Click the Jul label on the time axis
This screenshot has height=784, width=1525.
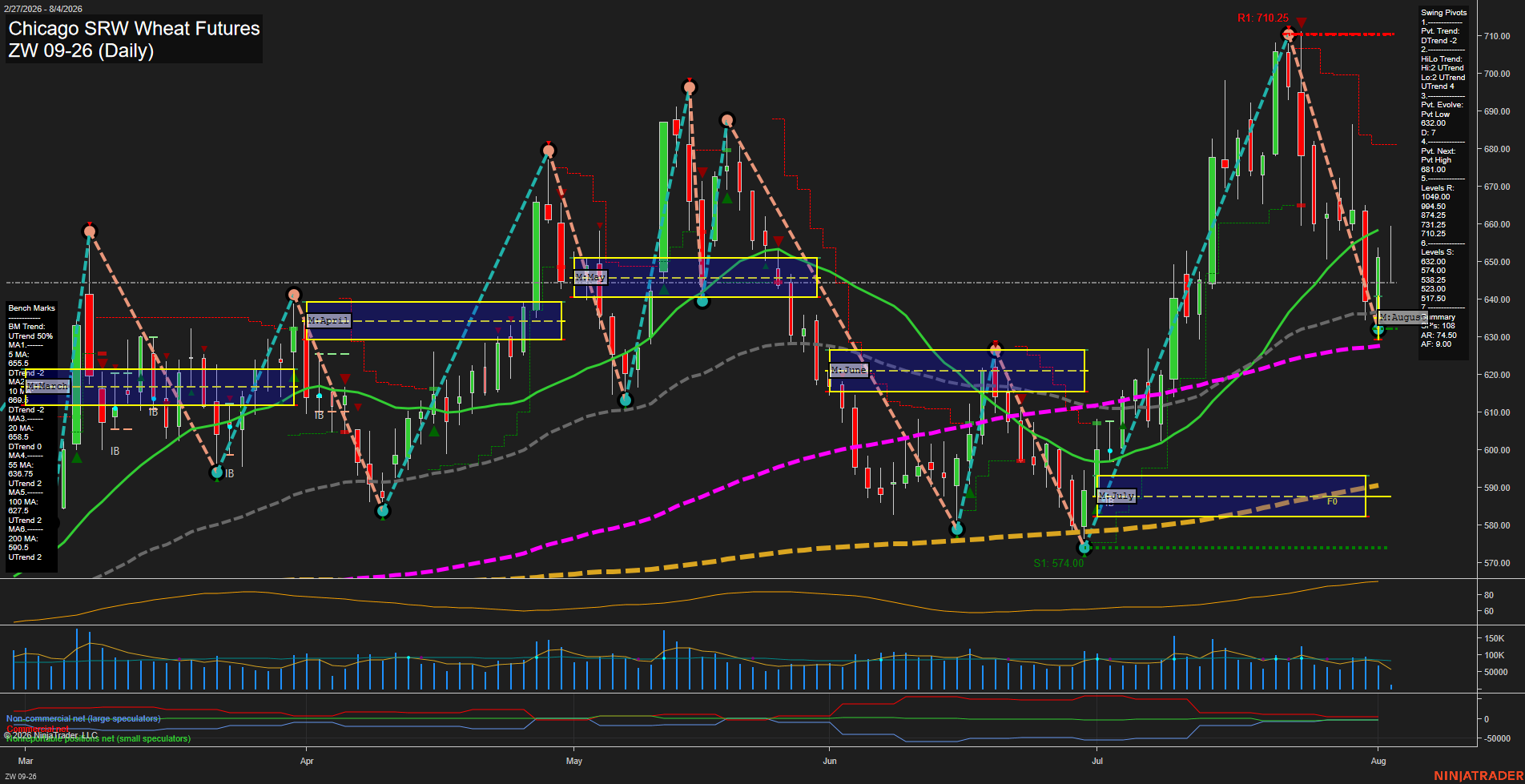pos(1097,761)
